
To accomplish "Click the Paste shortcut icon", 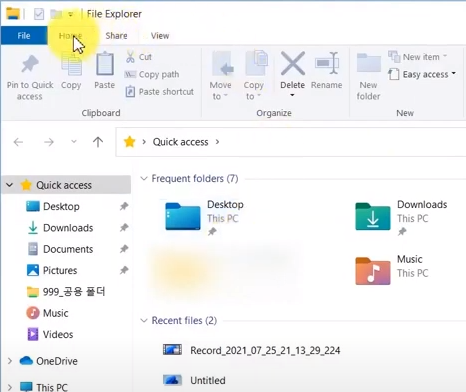I will [x=130, y=91].
